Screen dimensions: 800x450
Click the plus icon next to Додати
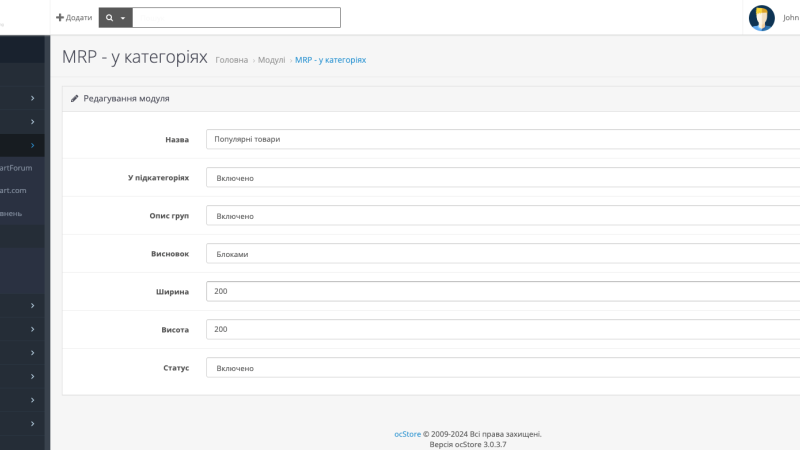60,17
